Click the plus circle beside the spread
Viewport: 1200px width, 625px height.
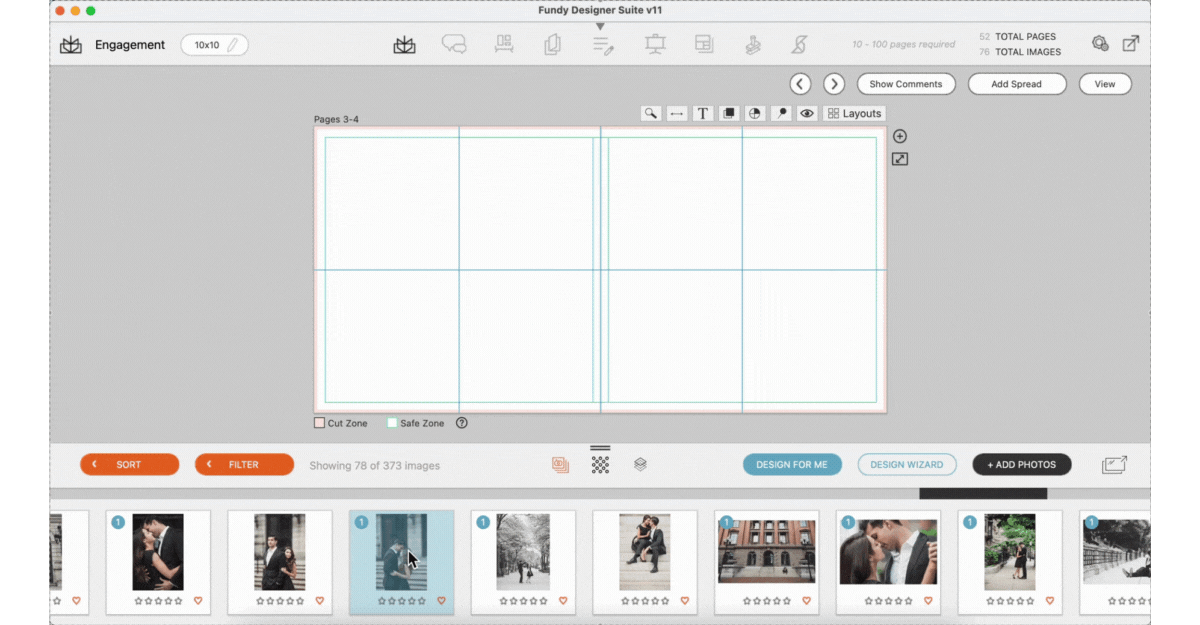pyautogui.click(x=900, y=137)
